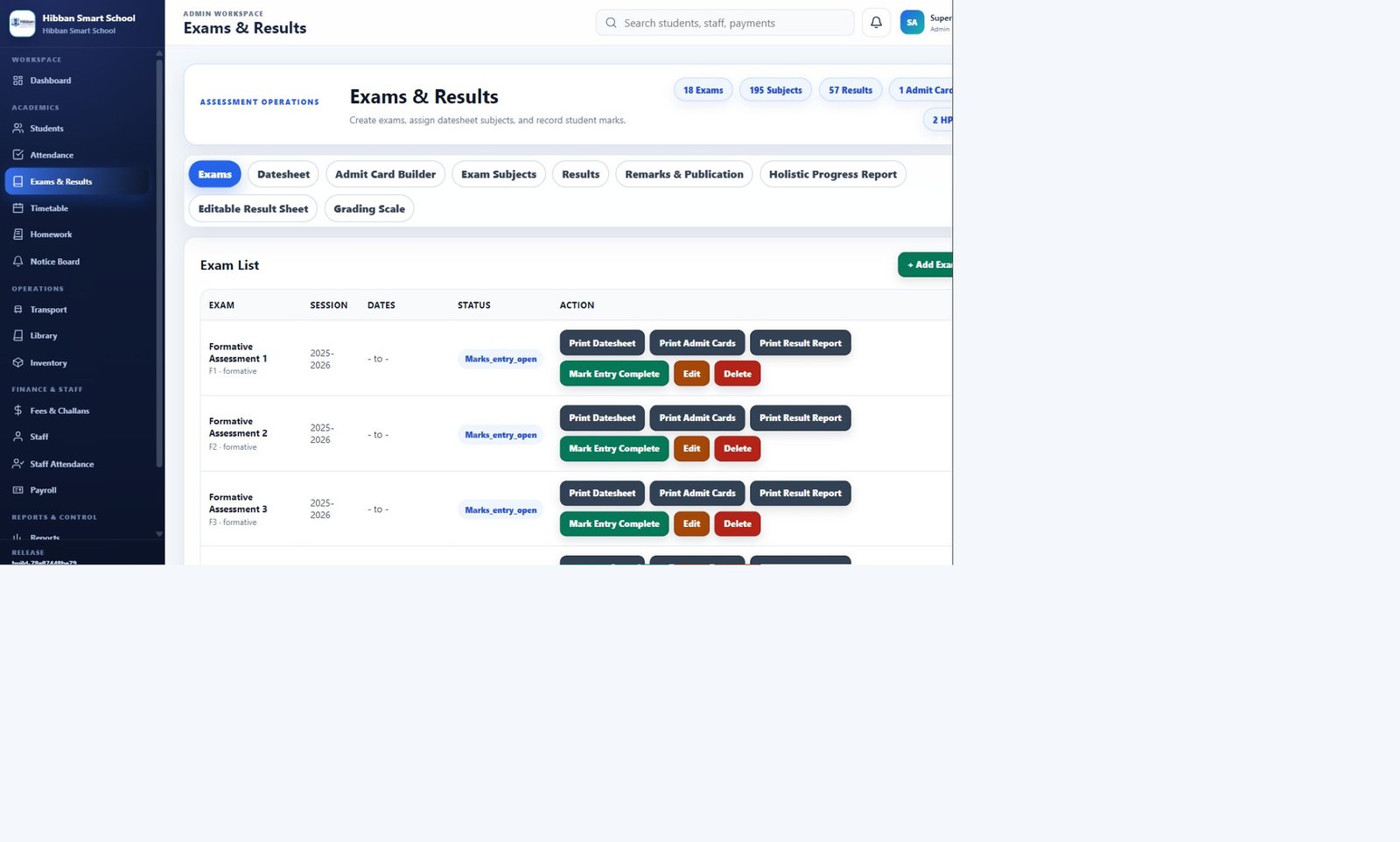This screenshot has width=1400, height=842.
Task: Click the 18 Exams stat badge
Action: [703, 90]
